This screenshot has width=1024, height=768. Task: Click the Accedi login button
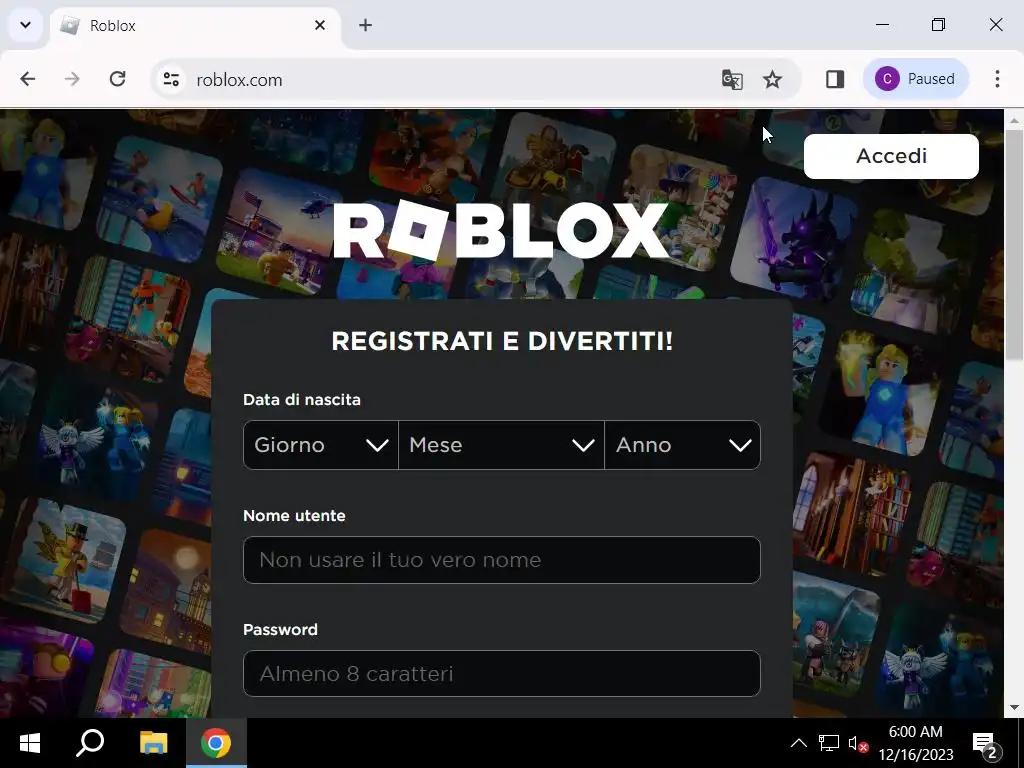point(891,156)
